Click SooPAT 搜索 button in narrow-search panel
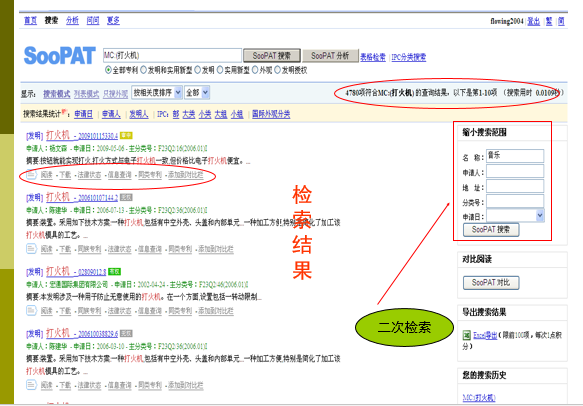 [491, 229]
